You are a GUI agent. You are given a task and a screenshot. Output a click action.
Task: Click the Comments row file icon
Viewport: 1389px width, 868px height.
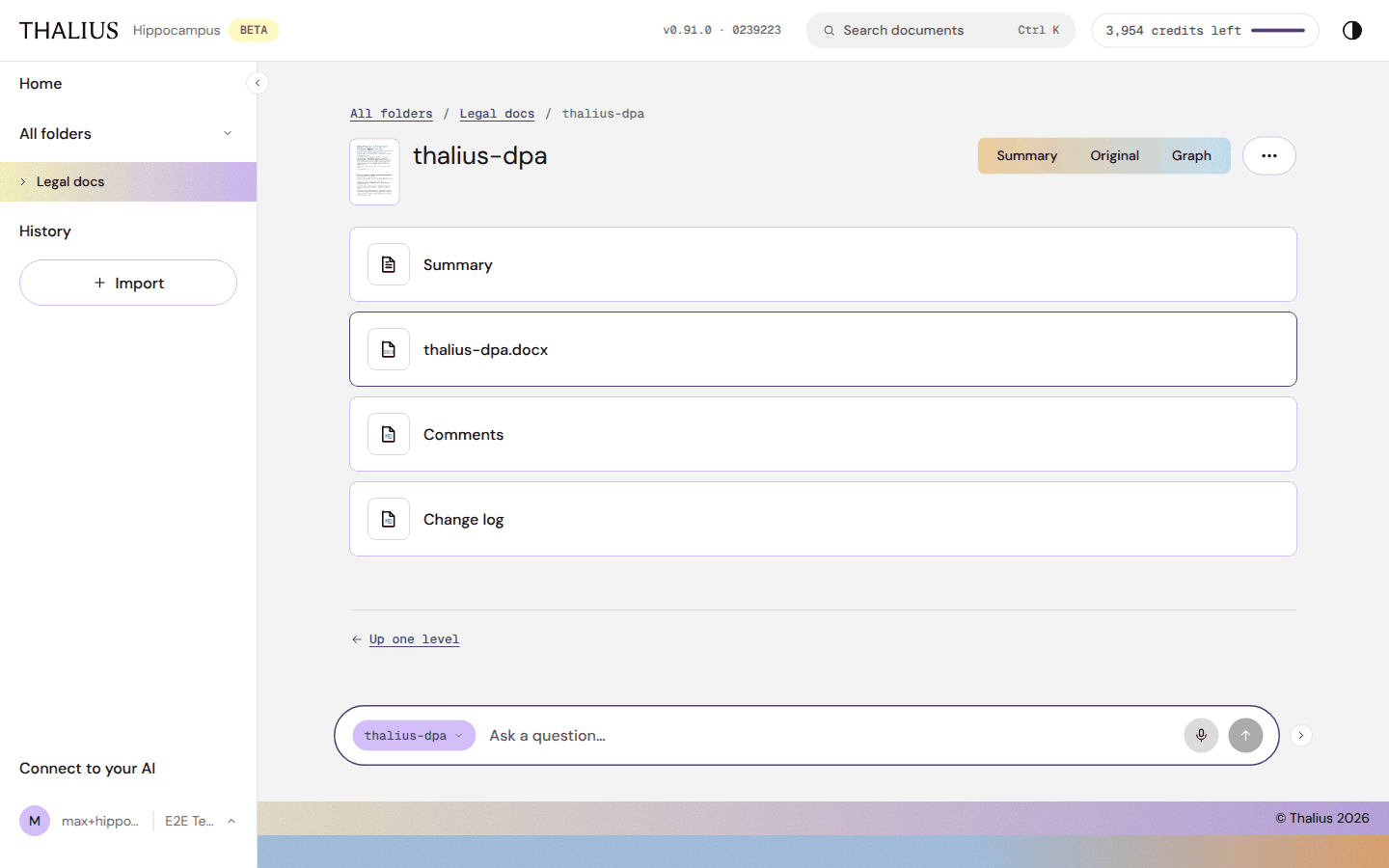point(389,434)
